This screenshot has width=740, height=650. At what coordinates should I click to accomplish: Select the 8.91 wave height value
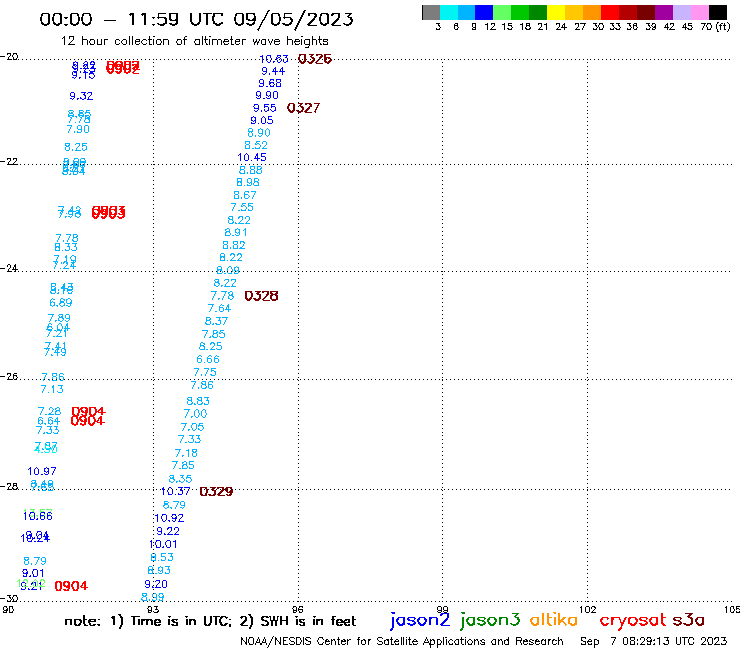point(236,232)
